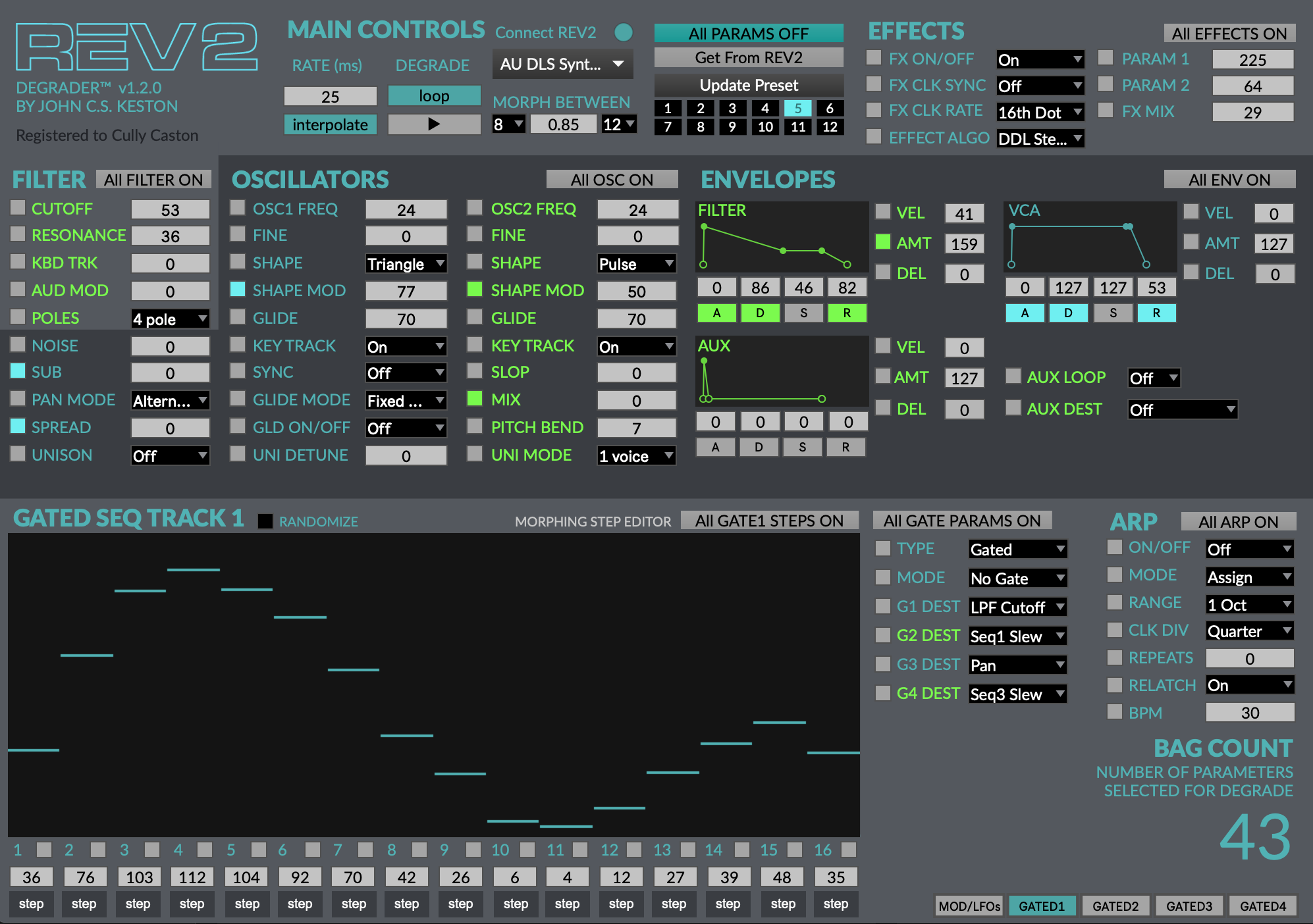Select preset slot 1
This screenshot has height=924, width=1313.
tap(668, 109)
